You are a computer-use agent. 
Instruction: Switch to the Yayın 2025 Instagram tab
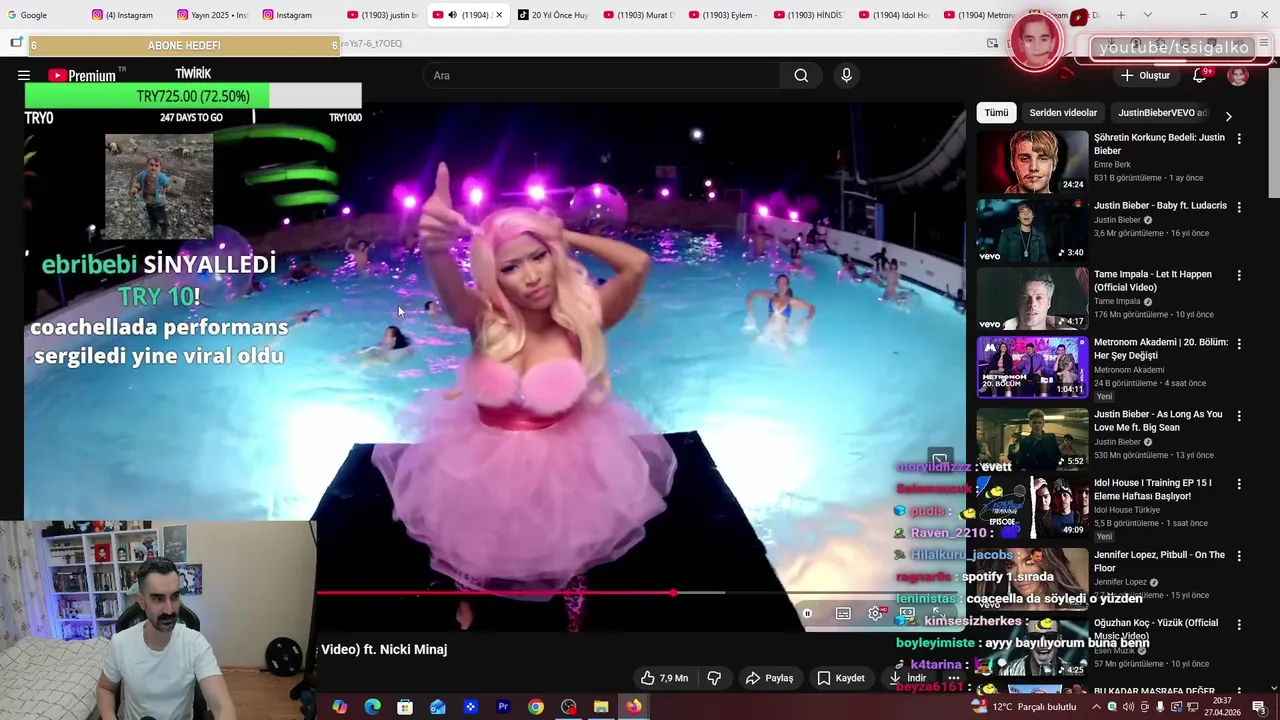point(211,15)
